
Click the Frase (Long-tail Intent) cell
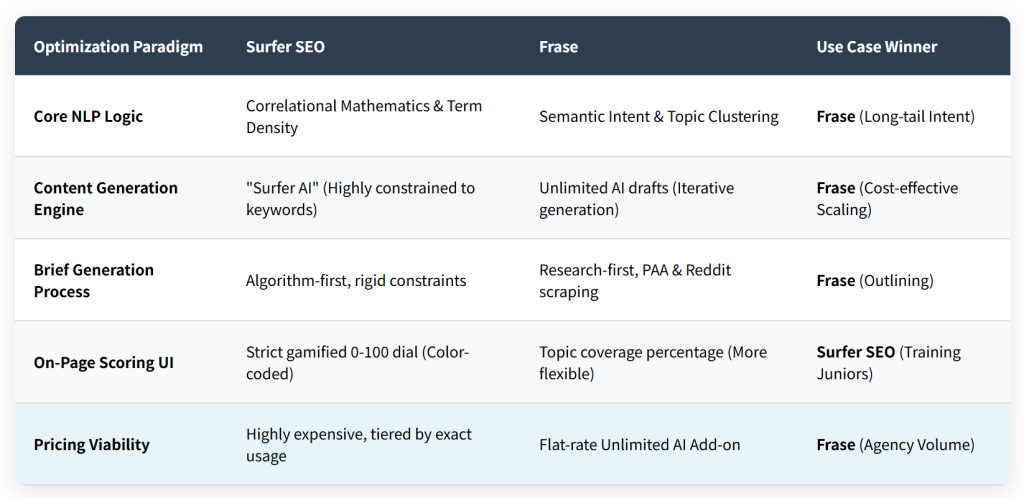(x=895, y=117)
